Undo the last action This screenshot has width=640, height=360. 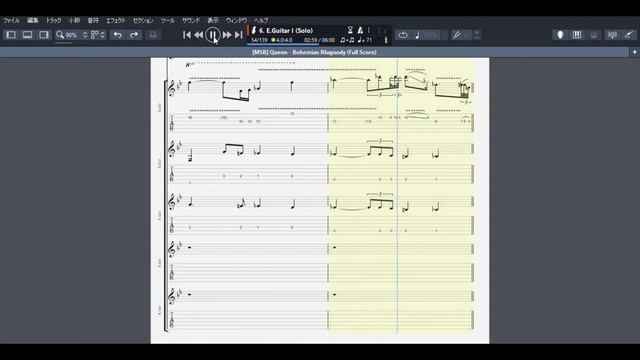click(118, 35)
